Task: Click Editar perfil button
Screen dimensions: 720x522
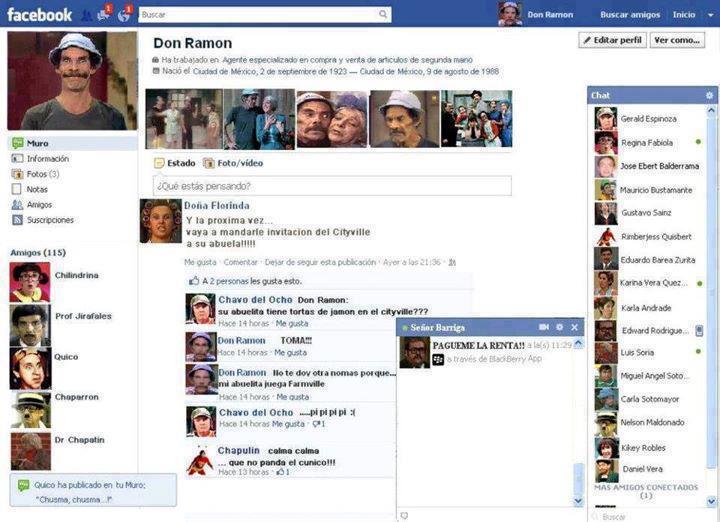Action: 613,40
